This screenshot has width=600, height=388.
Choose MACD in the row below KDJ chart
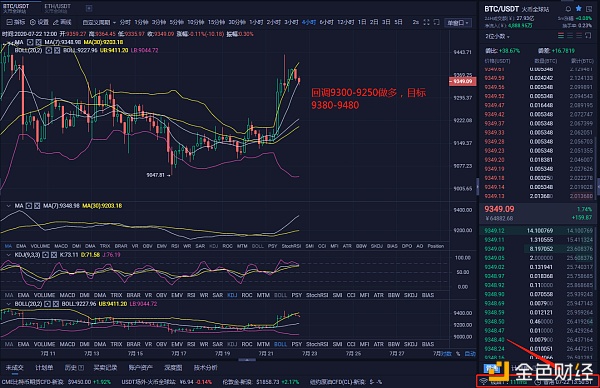pos(67,295)
